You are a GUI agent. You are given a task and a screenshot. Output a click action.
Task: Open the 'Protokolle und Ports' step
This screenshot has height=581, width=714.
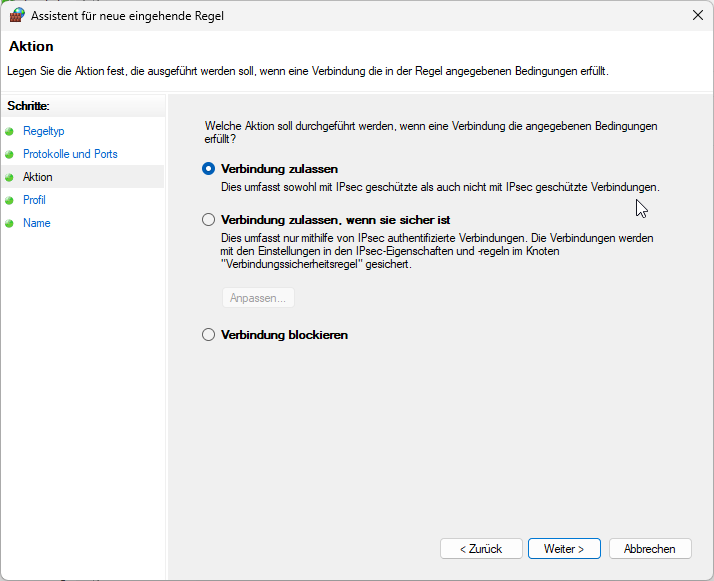[x=70, y=154]
